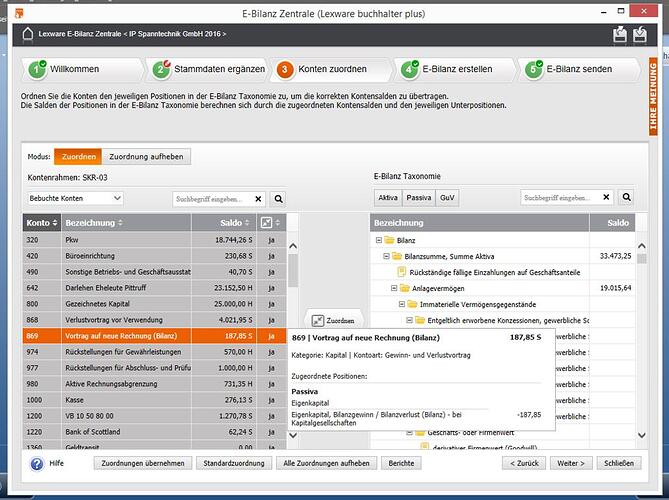
Task: Click the Schließen button
Action: click(619, 463)
